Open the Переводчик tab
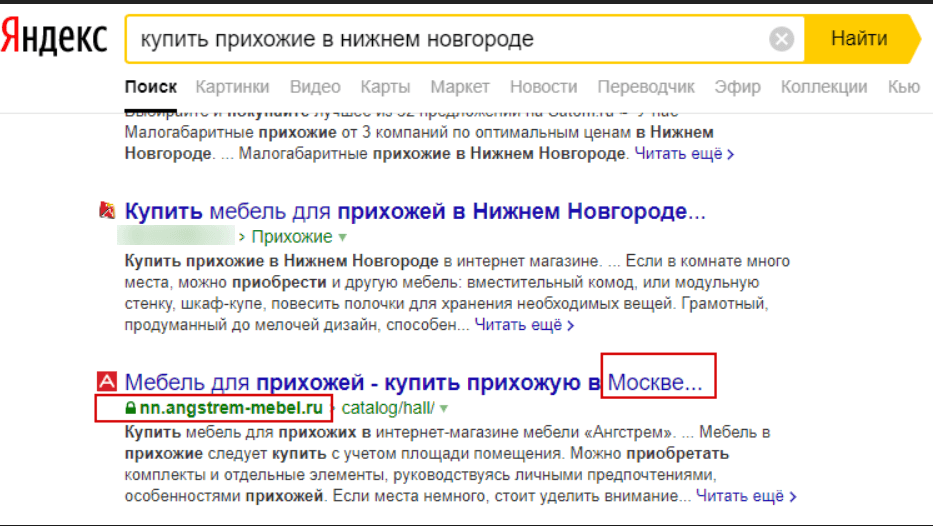 click(646, 87)
